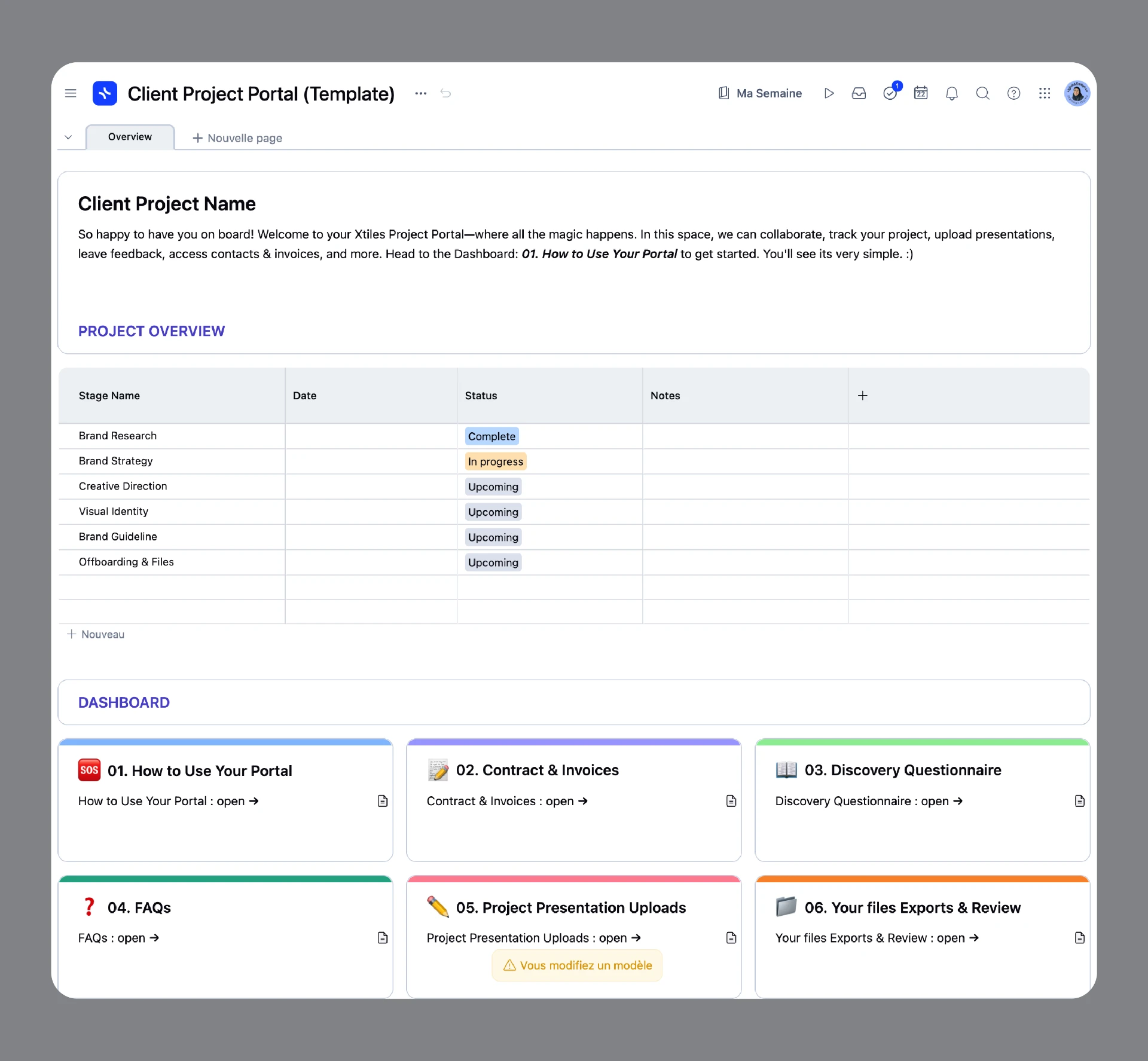The width and height of the screenshot is (1148, 1061).
Task: Open the hamburger sidebar menu
Action: coord(71,93)
